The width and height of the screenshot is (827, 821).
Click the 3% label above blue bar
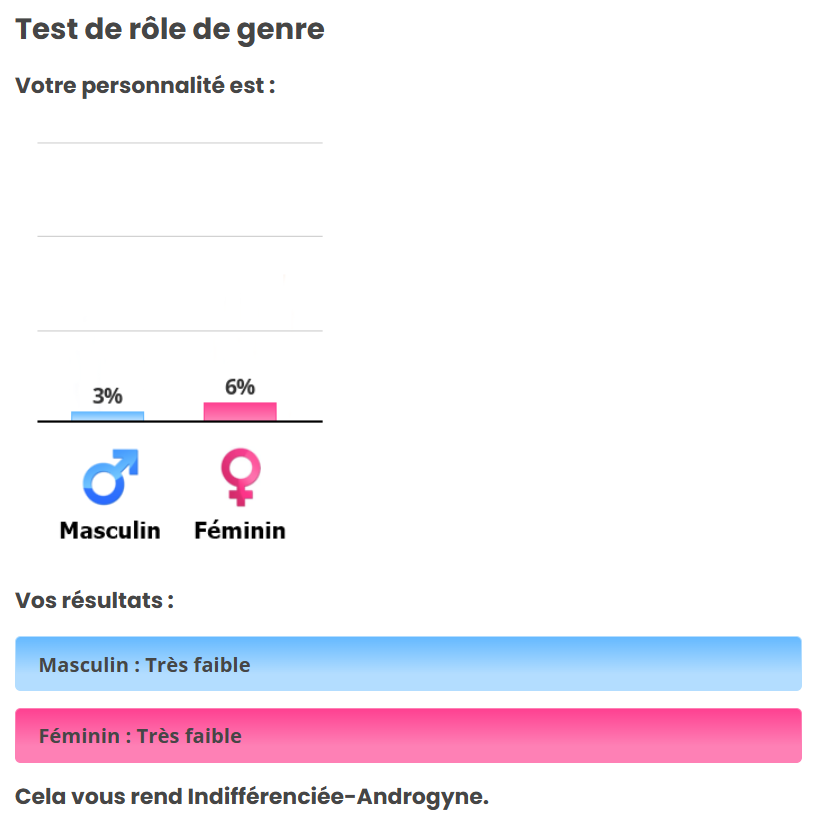107,396
